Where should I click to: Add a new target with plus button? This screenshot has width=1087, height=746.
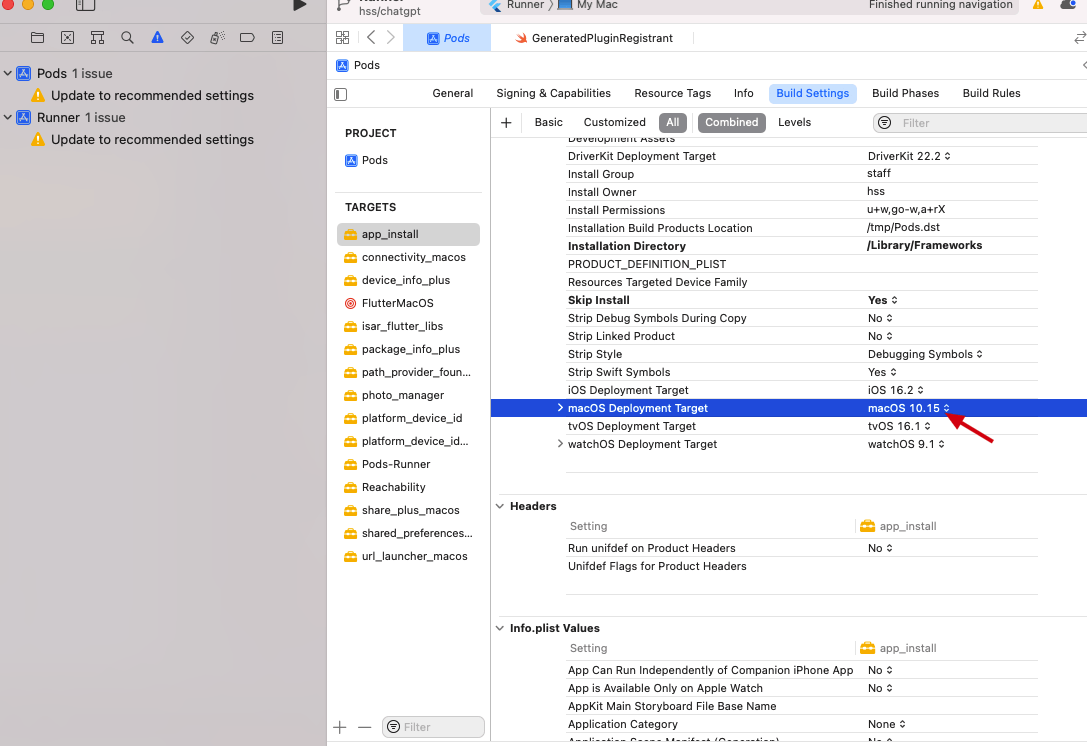340,727
